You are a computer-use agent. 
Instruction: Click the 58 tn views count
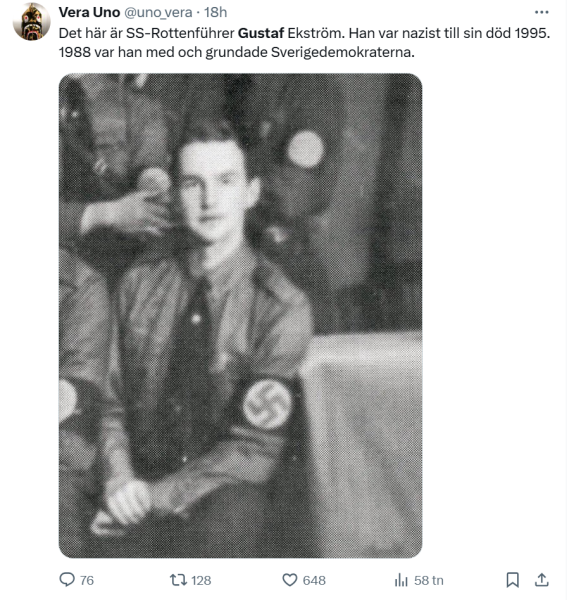tap(429, 580)
